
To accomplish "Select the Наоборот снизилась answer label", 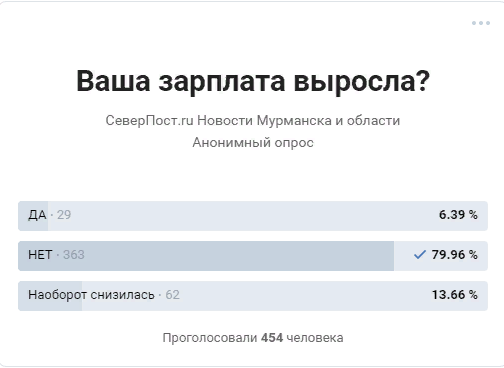I will 91,295.
